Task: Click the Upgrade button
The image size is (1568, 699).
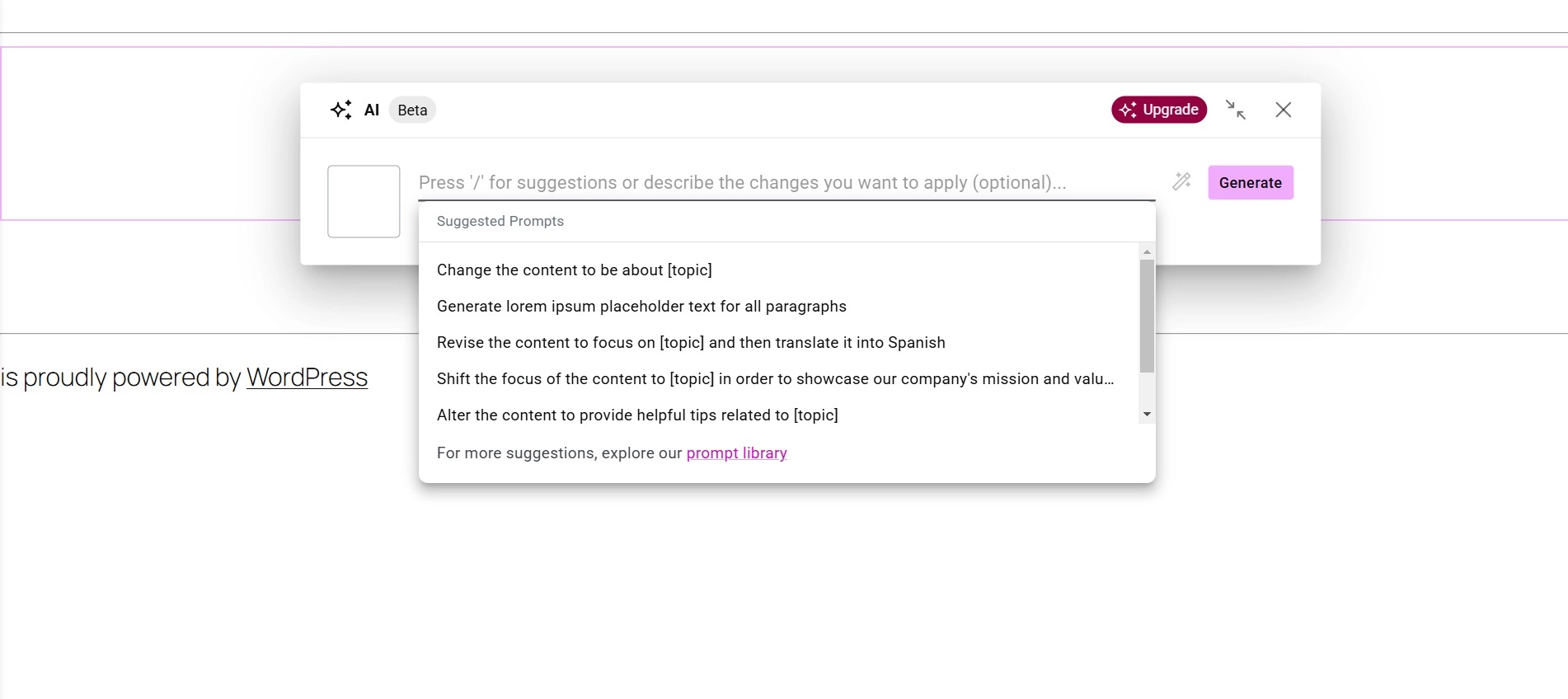Action: point(1159,110)
